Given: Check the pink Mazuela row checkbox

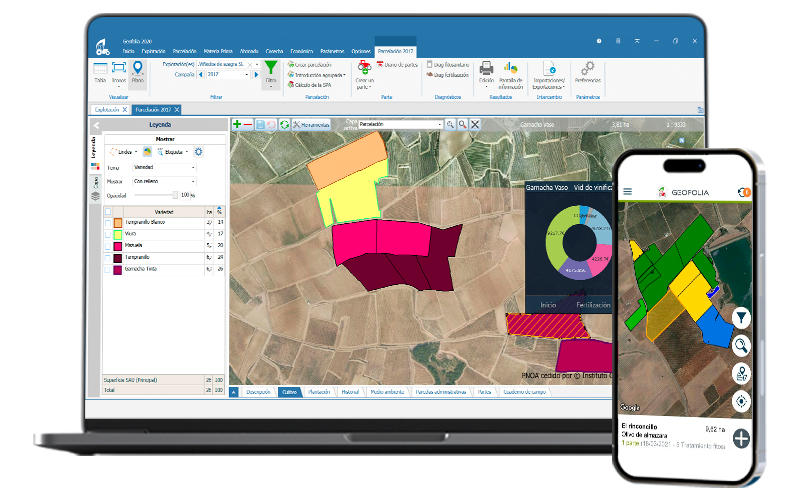Looking at the screenshot, I should click(x=108, y=246).
